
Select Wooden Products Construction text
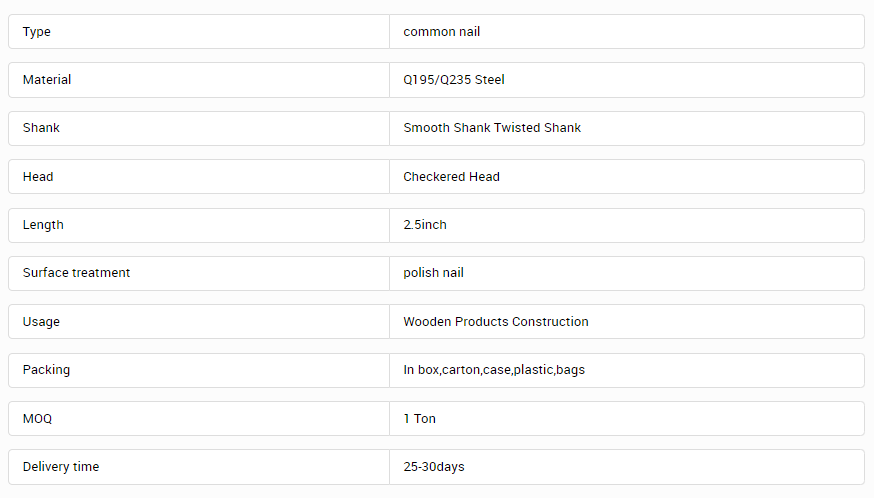(x=496, y=322)
